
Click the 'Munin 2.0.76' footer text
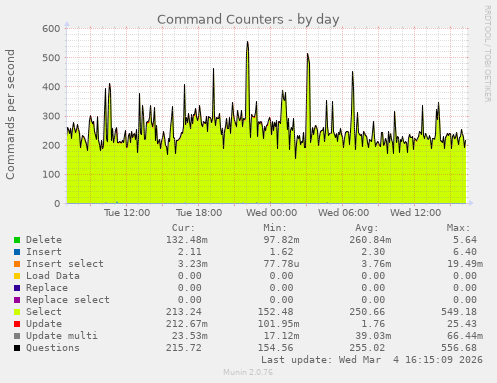click(x=248, y=372)
